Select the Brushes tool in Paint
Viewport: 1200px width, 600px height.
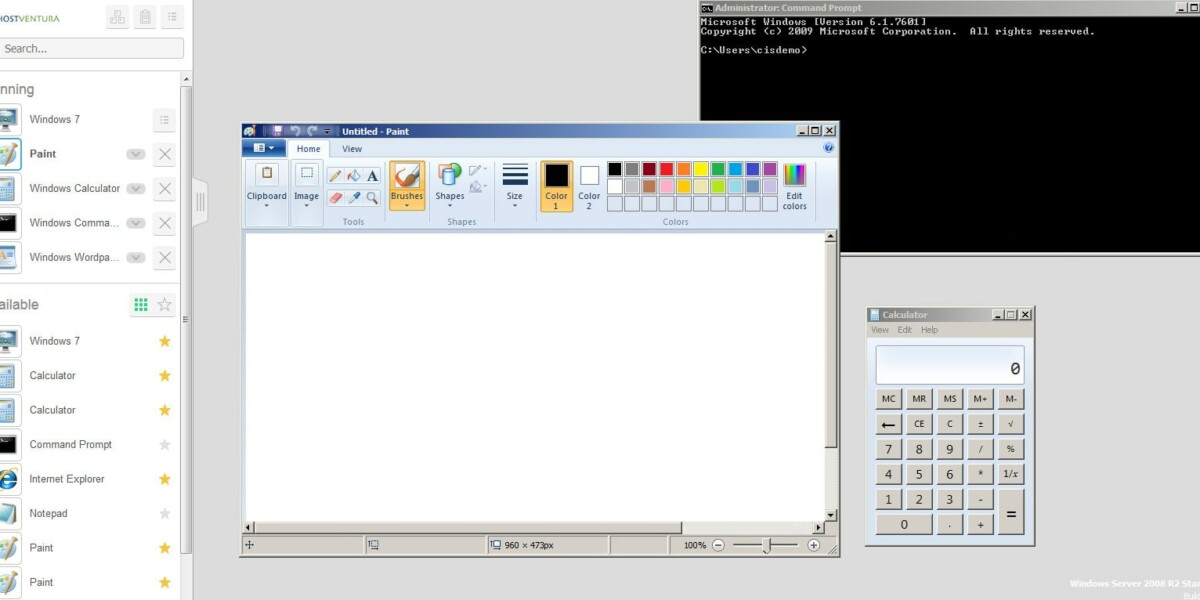pyautogui.click(x=406, y=185)
